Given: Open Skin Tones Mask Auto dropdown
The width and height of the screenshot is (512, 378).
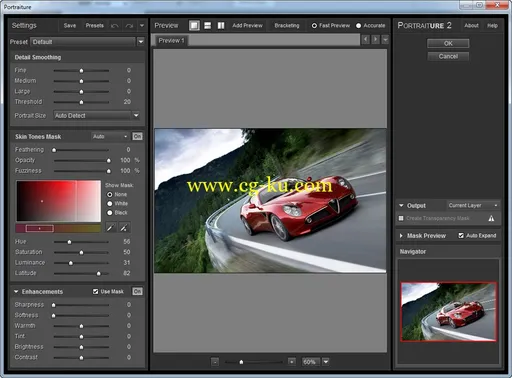Looking at the screenshot, I should point(110,136).
